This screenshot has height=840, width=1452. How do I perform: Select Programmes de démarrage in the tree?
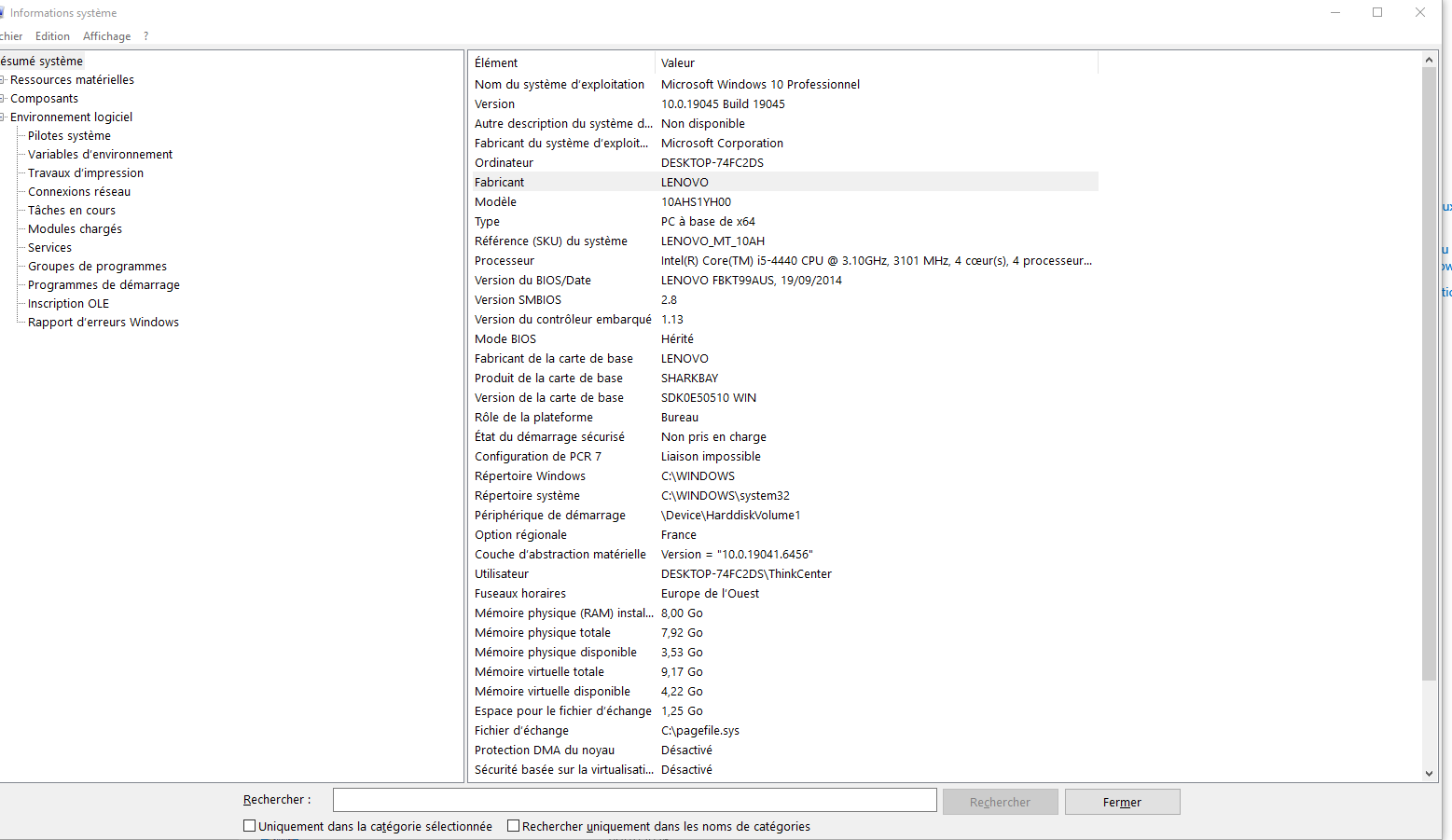[104, 285]
